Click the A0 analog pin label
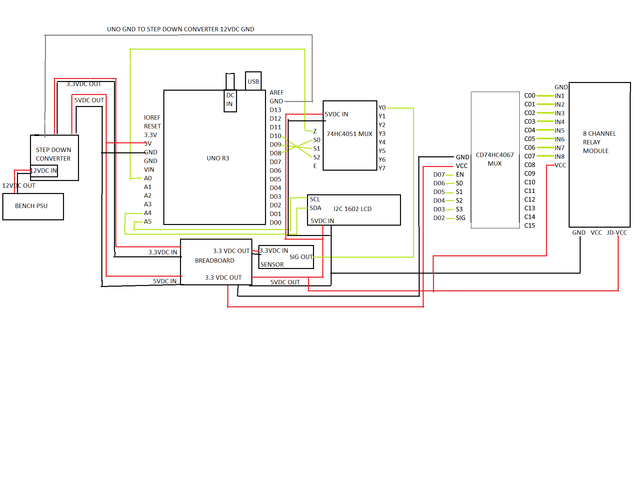 [148, 178]
